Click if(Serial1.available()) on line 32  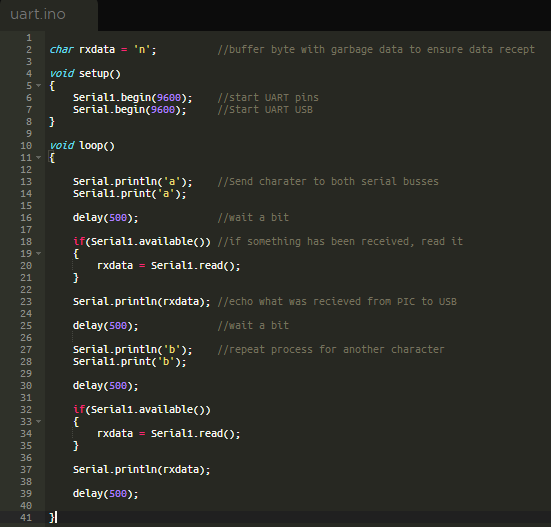[x=142, y=410]
